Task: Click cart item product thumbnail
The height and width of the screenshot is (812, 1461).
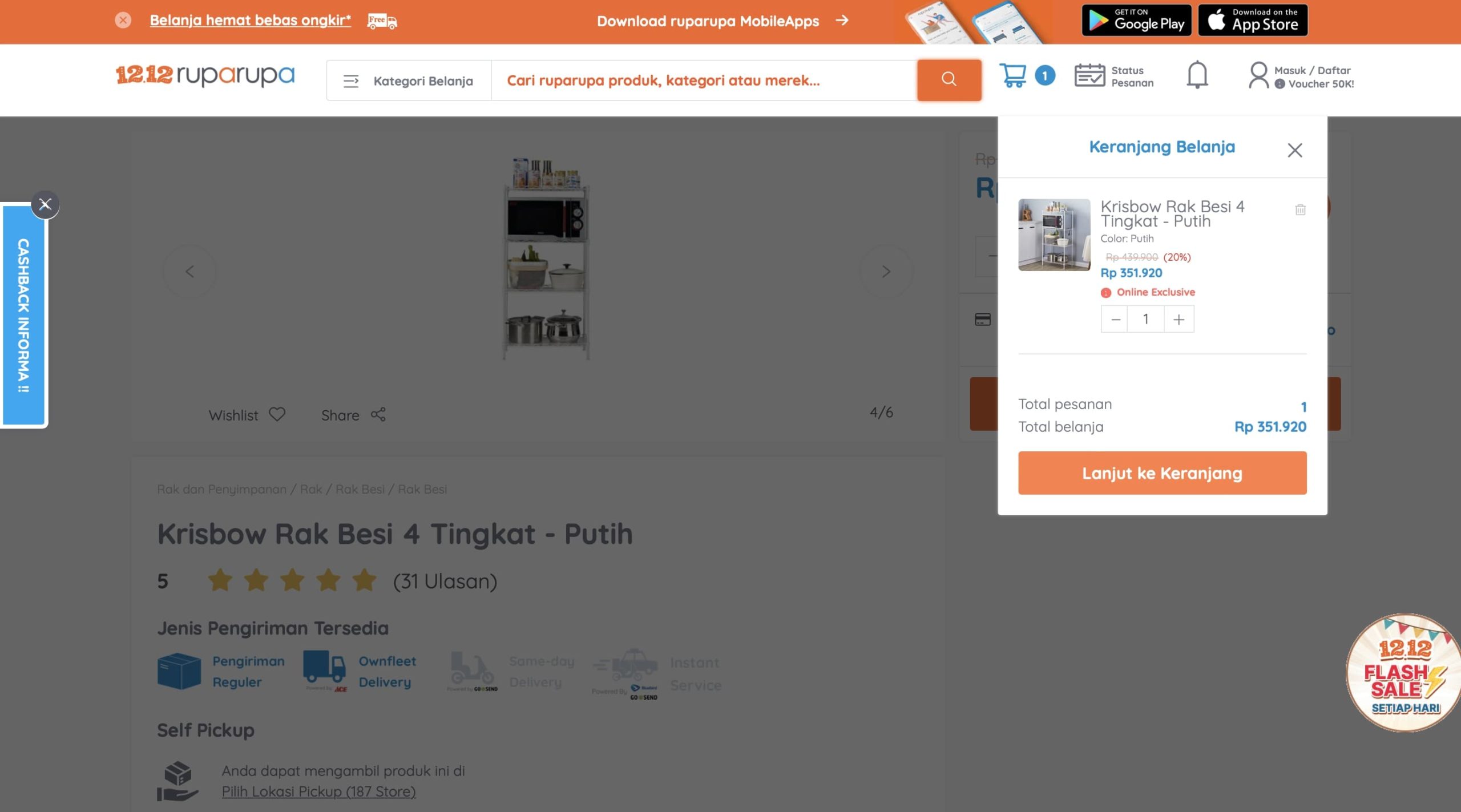Action: pos(1054,235)
